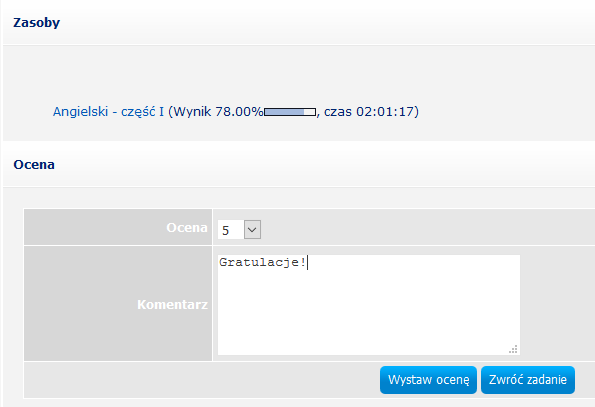Place the cursor in the word Gratulacje!
Screen dimensions: 595x407
point(263,262)
